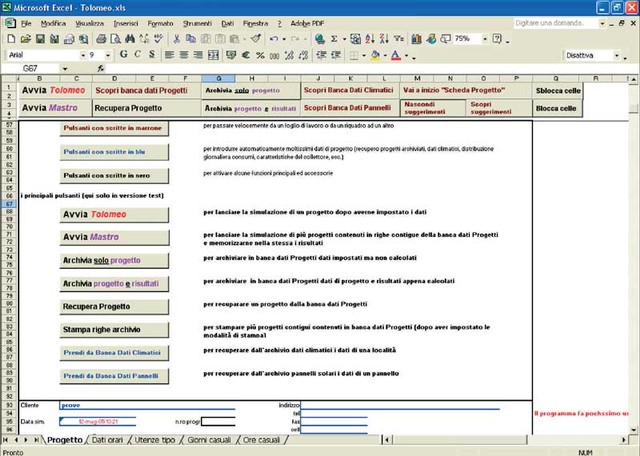The image size is (640, 456).
Task: Apply underline with the S icon
Action: click(x=152, y=55)
